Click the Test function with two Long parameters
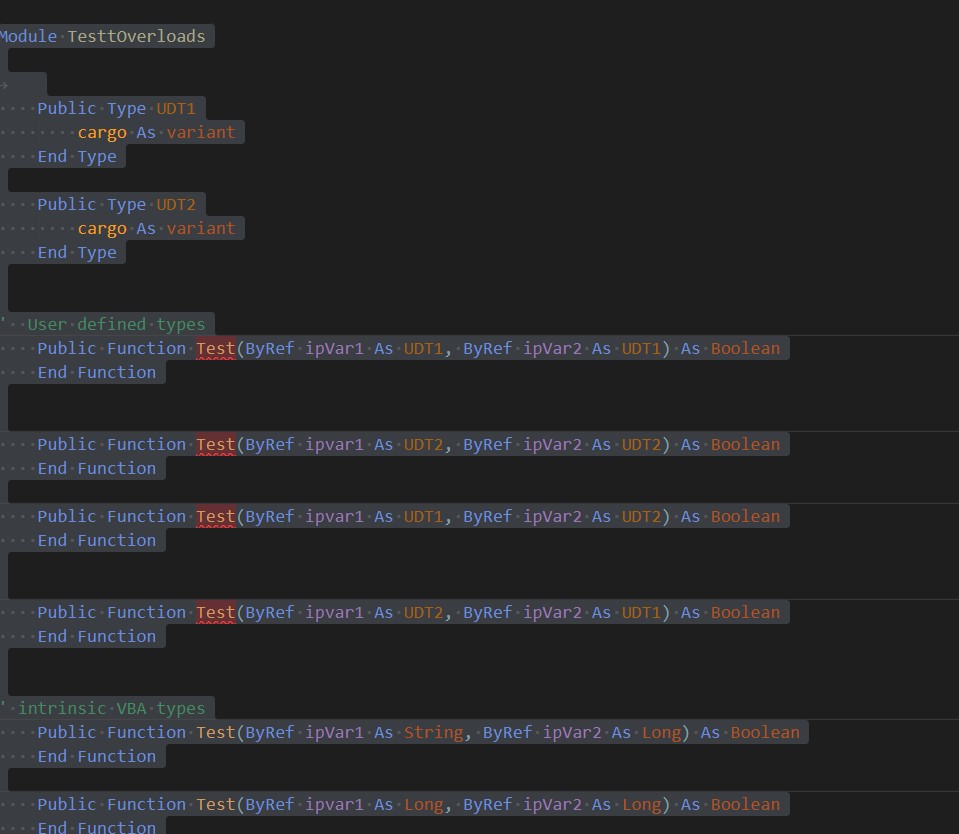 click(215, 804)
